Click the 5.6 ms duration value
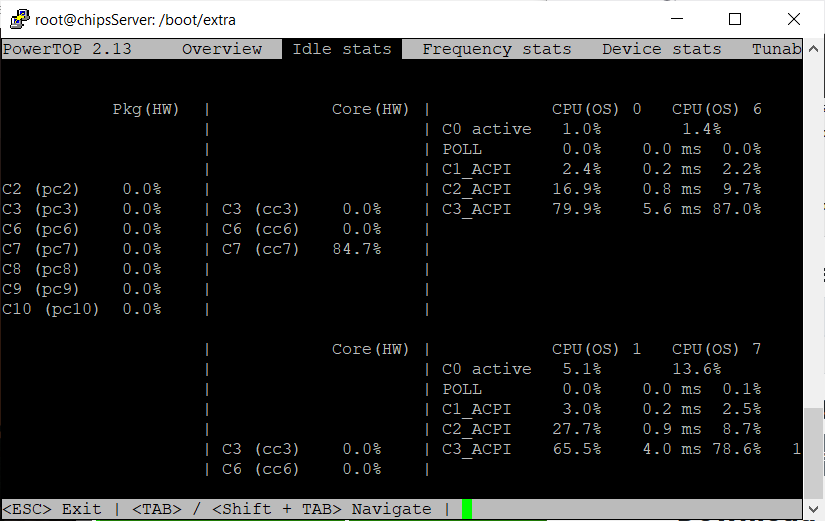The width and height of the screenshot is (825, 521). (672, 209)
